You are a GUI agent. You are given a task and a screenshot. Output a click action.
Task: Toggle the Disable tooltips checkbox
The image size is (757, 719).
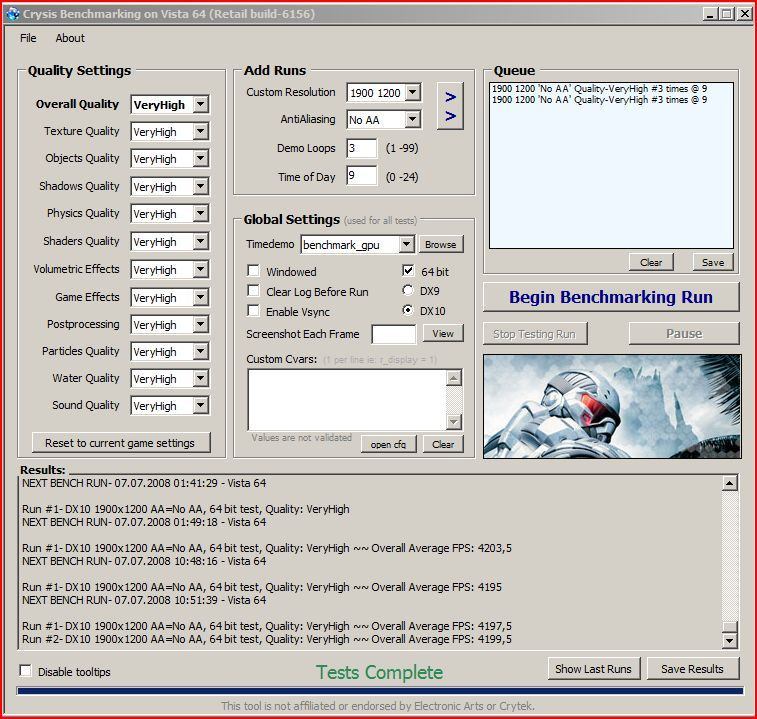26,671
